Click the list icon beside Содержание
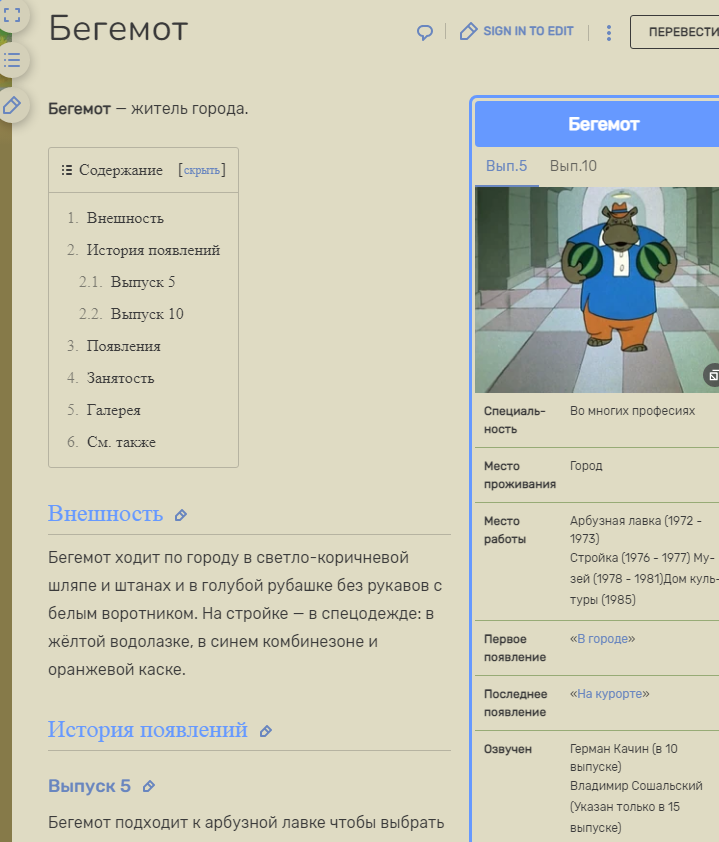This screenshot has height=842, width=719. click(67, 170)
